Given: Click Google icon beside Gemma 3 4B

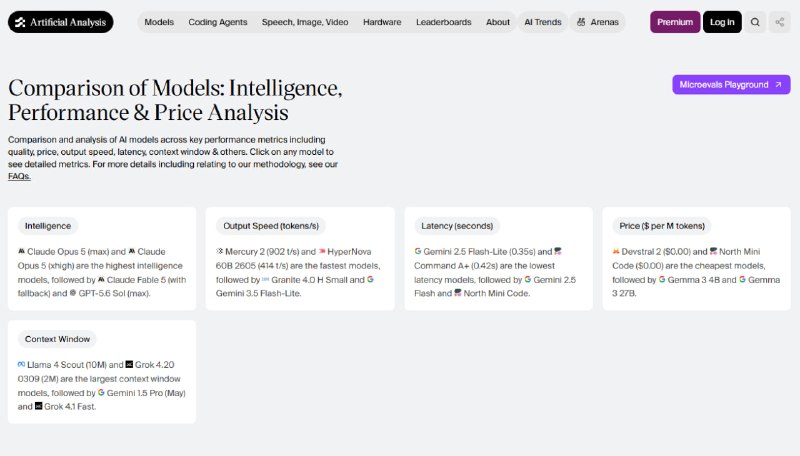Looking at the screenshot, I should click(662, 280).
